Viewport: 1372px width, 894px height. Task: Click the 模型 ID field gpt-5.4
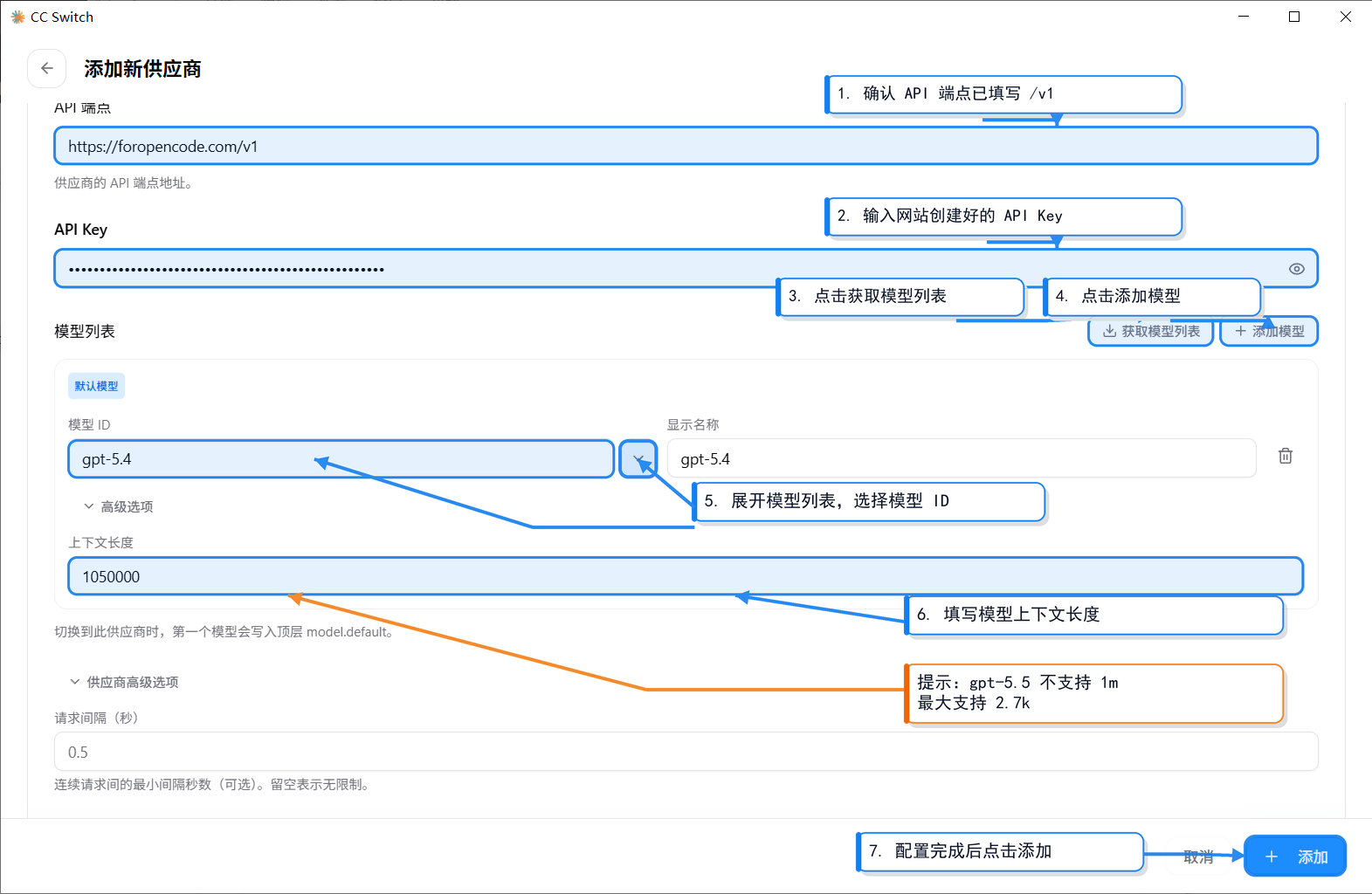(x=341, y=459)
